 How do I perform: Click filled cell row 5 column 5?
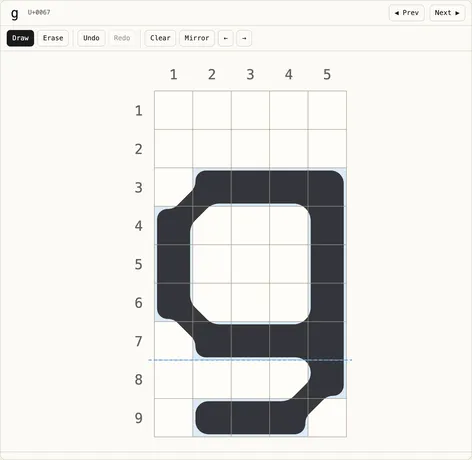point(327,264)
